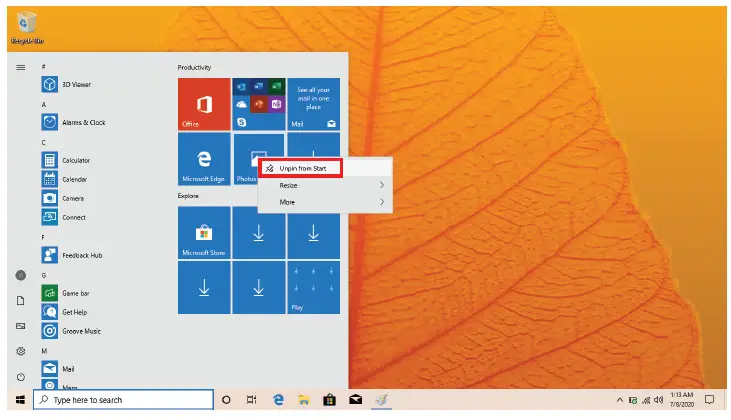This screenshot has height=420, width=731.
Task: Jump to letter G section header
Action: coord(44,275)
